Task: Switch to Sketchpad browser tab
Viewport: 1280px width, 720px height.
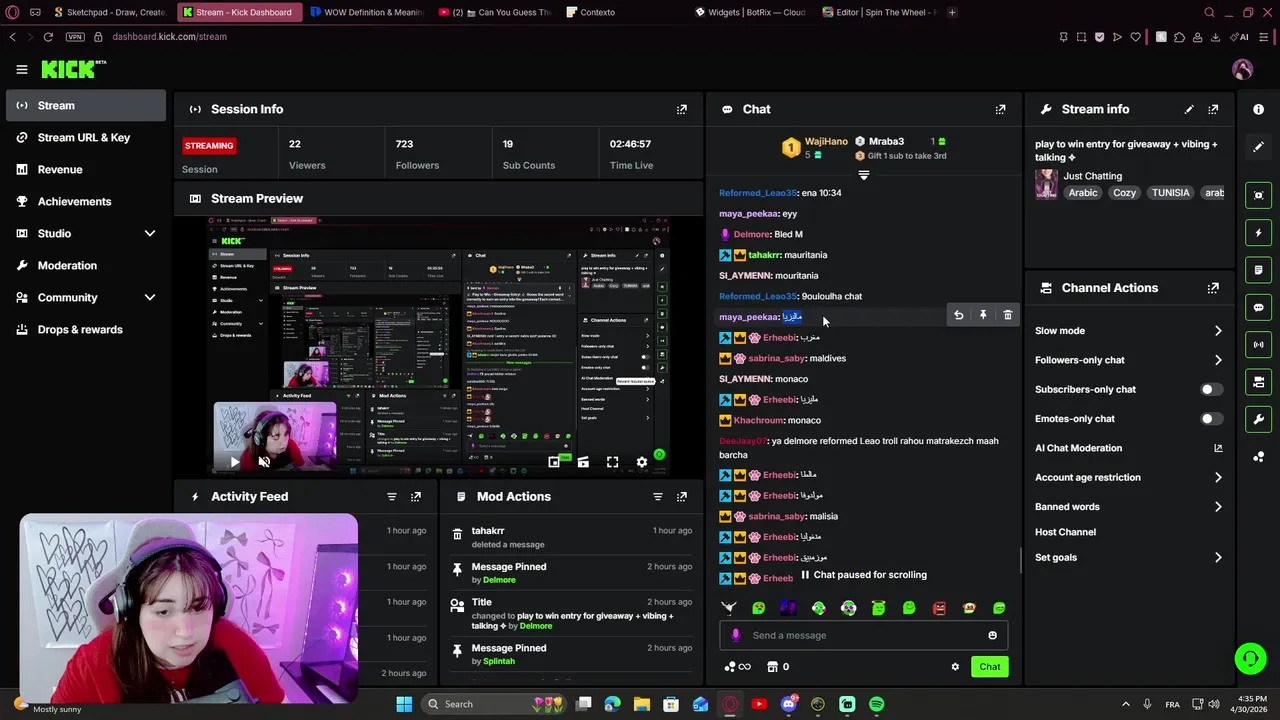Action: click(x=110, y=12)
